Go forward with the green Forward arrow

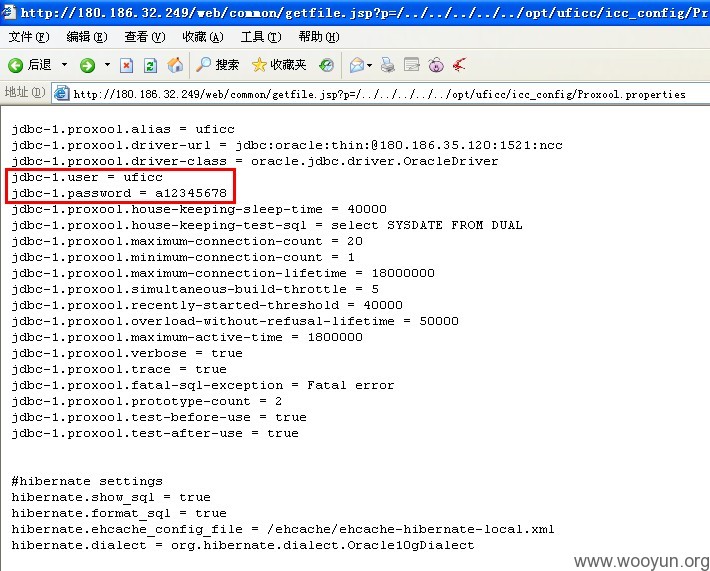87,66
